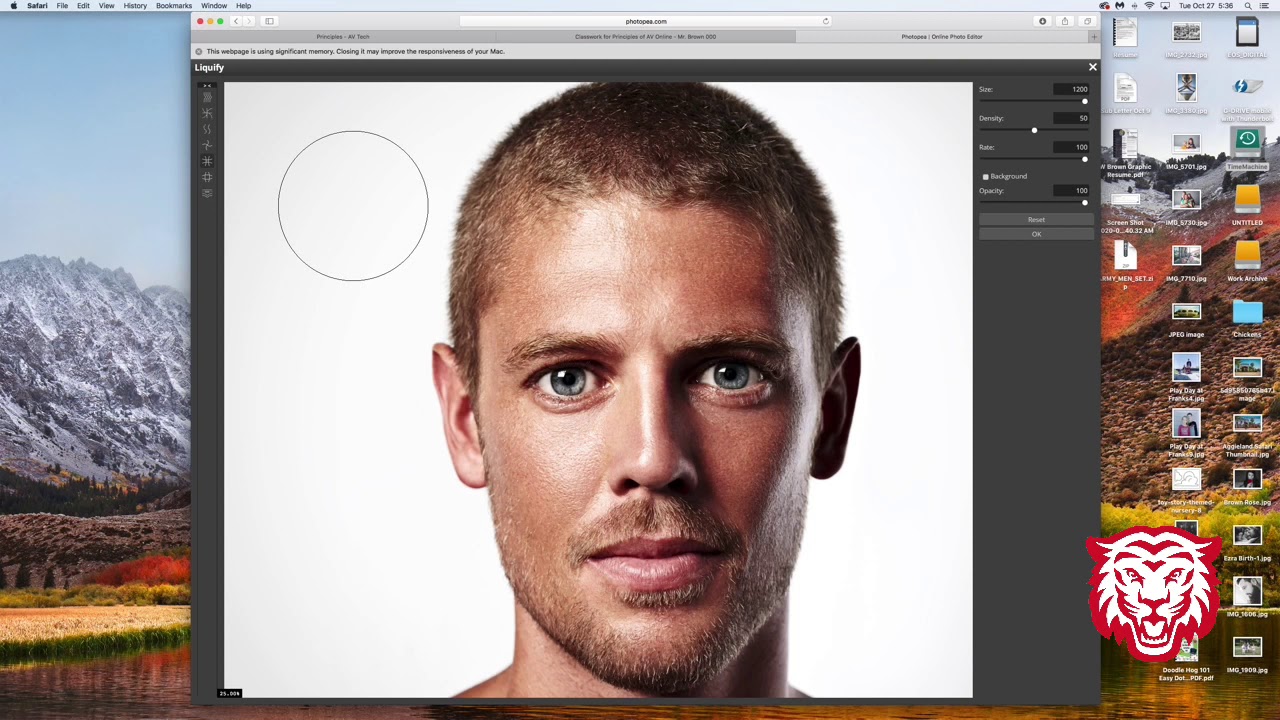Switch to Classwork for Principles of AV tab

645,36
